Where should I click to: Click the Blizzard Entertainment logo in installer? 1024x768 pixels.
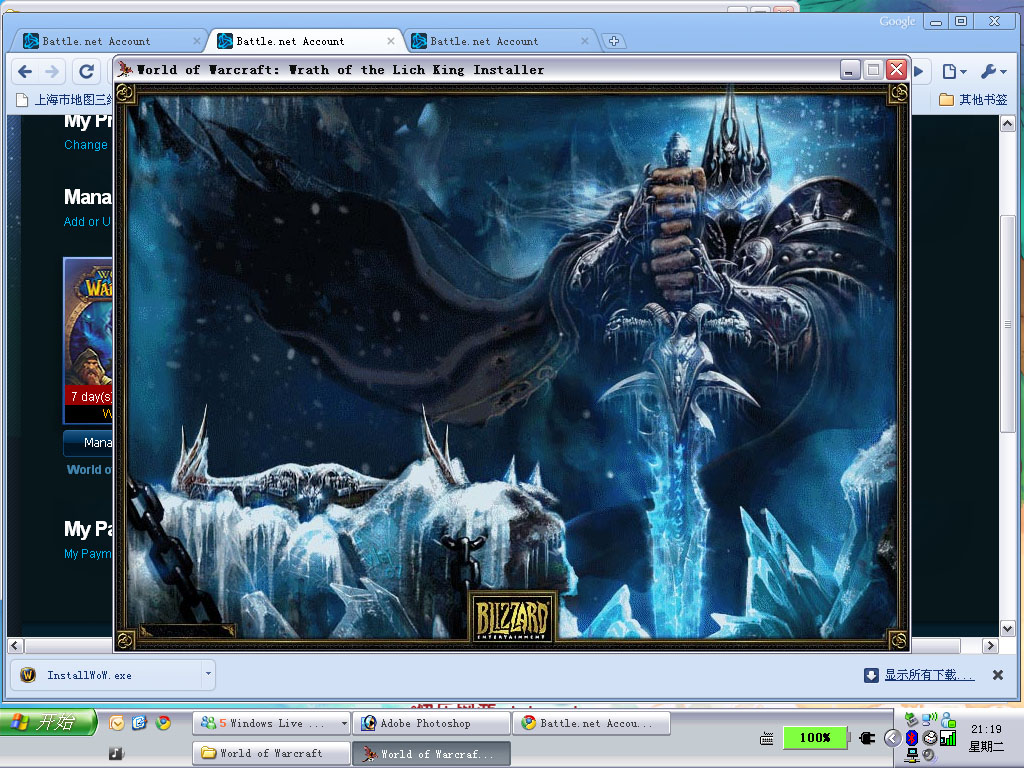(x=512, y=618)
